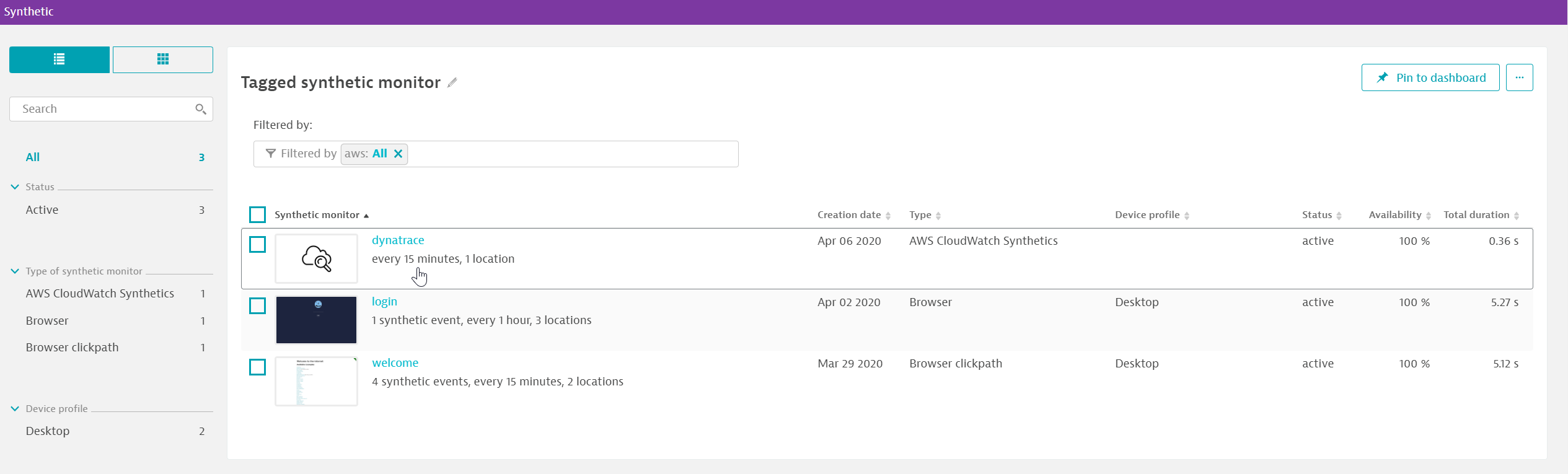
Task: Switch to grid tile view layout
Action: pos(163,59)
